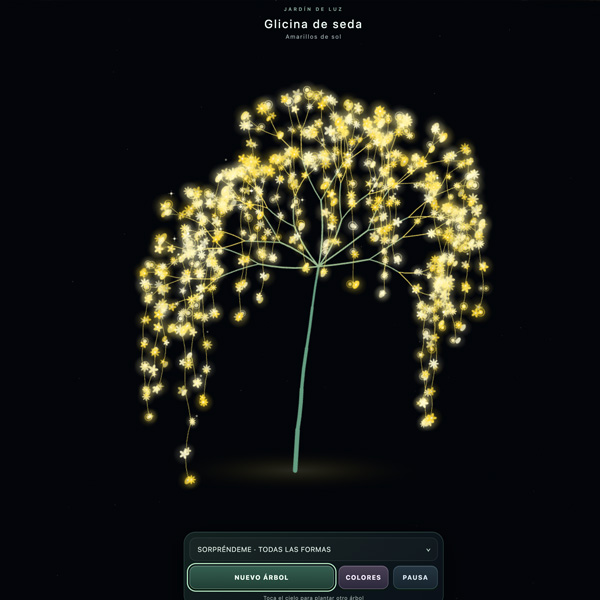
Task: Pause the animation with Pausa
Action: (415, 577)
